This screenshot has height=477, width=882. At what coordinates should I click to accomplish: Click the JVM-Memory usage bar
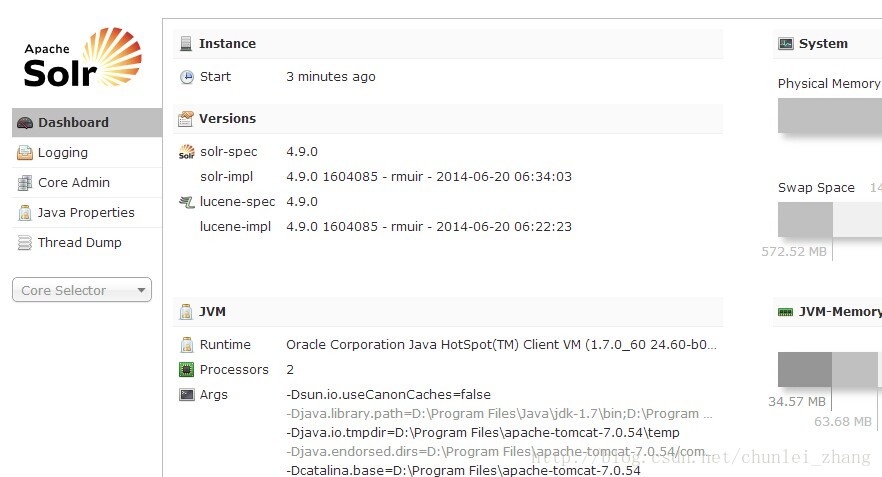point(830,369)
